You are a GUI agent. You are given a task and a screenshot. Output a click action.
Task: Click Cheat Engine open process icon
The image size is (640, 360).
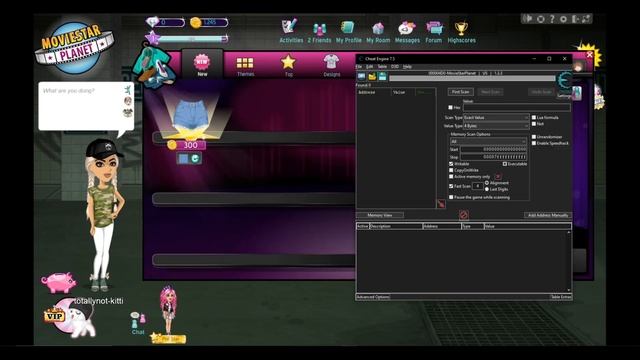[361, 76]
